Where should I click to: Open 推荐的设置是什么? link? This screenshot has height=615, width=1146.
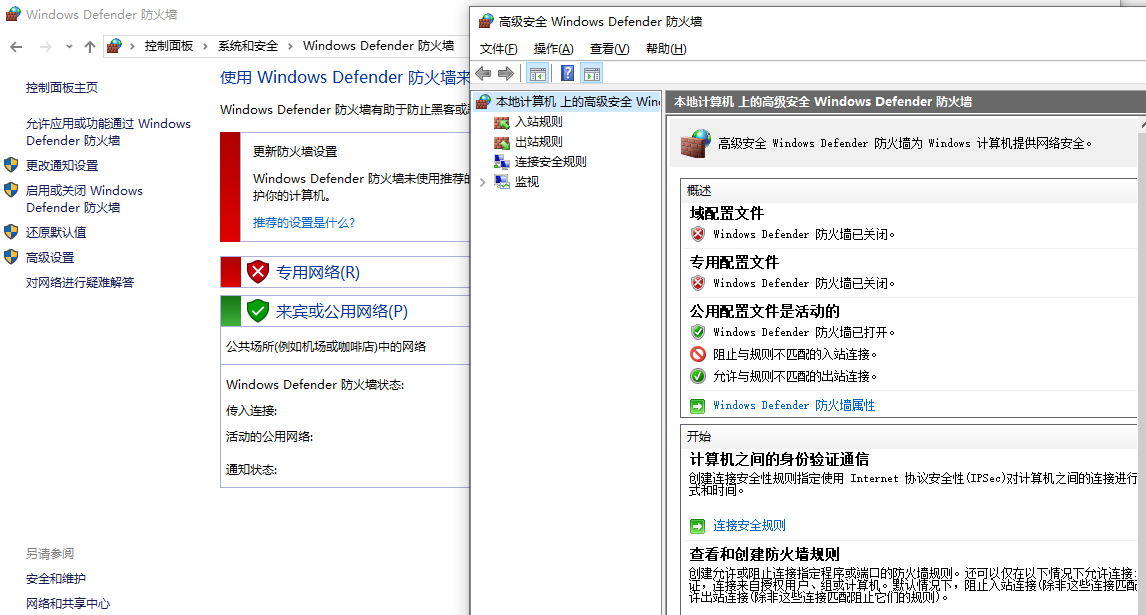(x=304, y=222)
